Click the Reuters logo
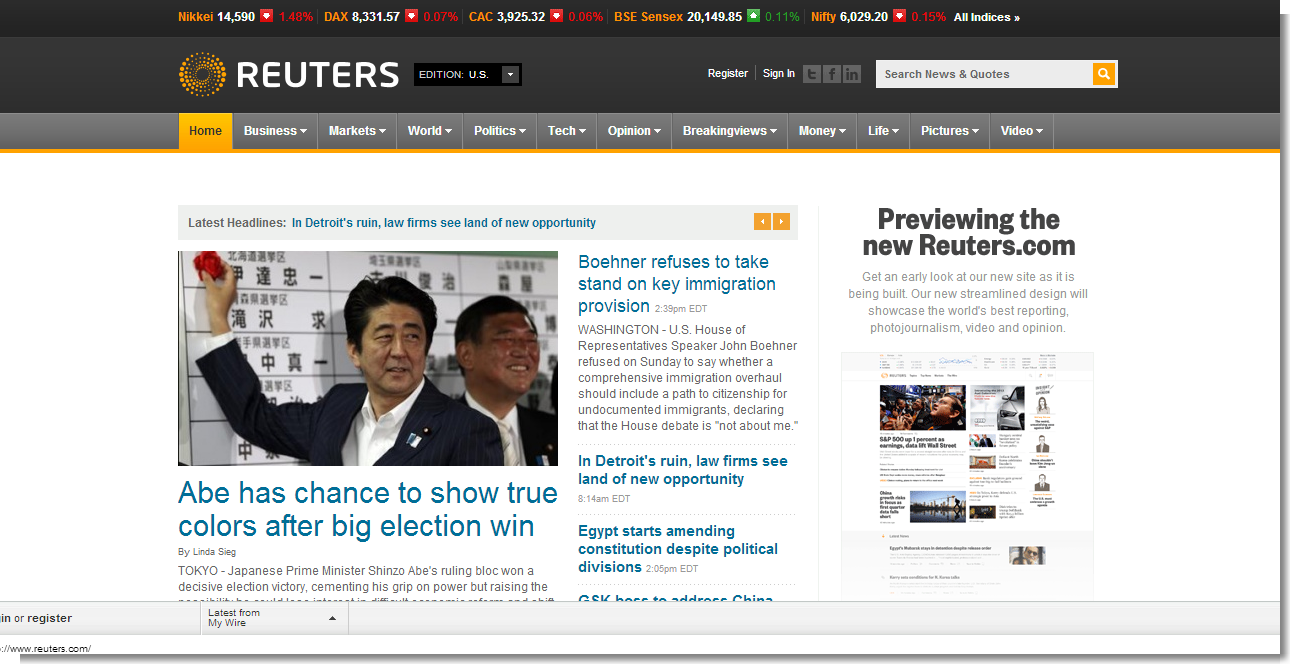The width and height of the screenshot is (1290, 664). pos(289,75)
